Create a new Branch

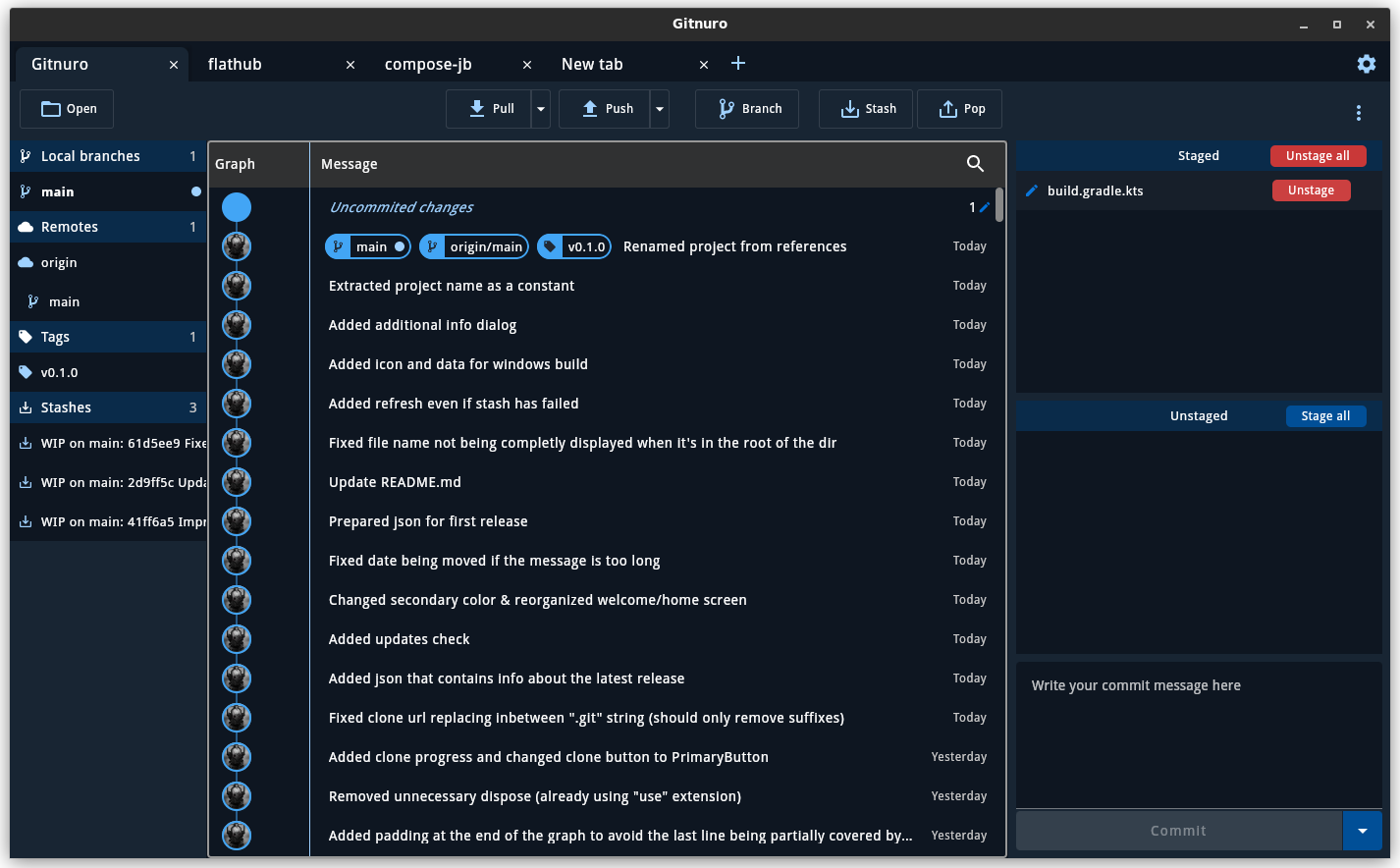point(747,109)
